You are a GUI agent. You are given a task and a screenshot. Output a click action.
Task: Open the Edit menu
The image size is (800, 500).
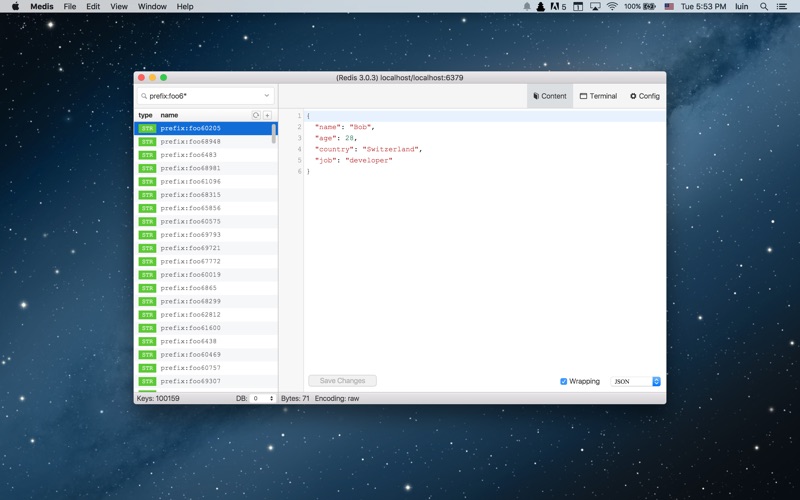93,7
